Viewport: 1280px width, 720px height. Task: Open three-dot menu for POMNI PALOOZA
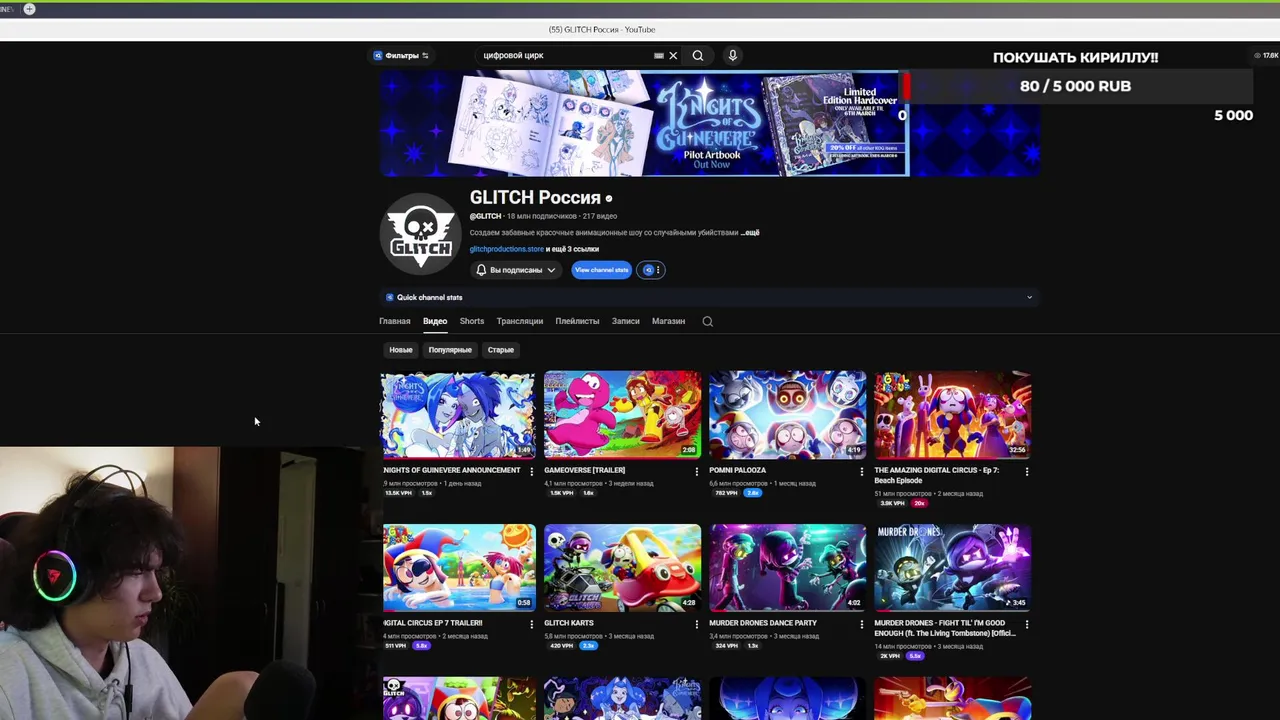click(x=862, y=471)
